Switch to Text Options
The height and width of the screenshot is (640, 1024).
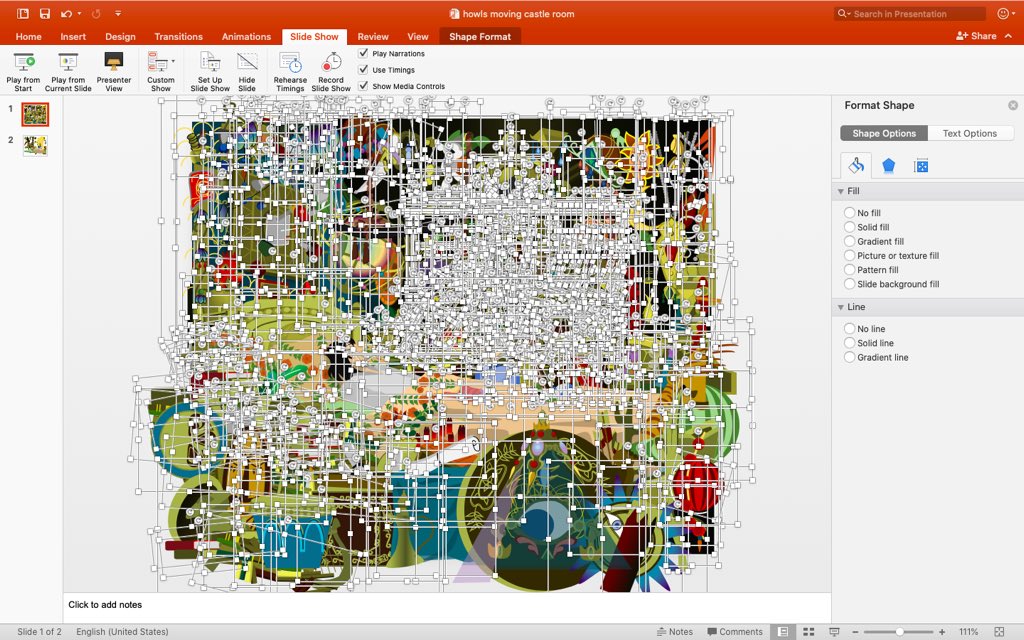tap(970, 133)
